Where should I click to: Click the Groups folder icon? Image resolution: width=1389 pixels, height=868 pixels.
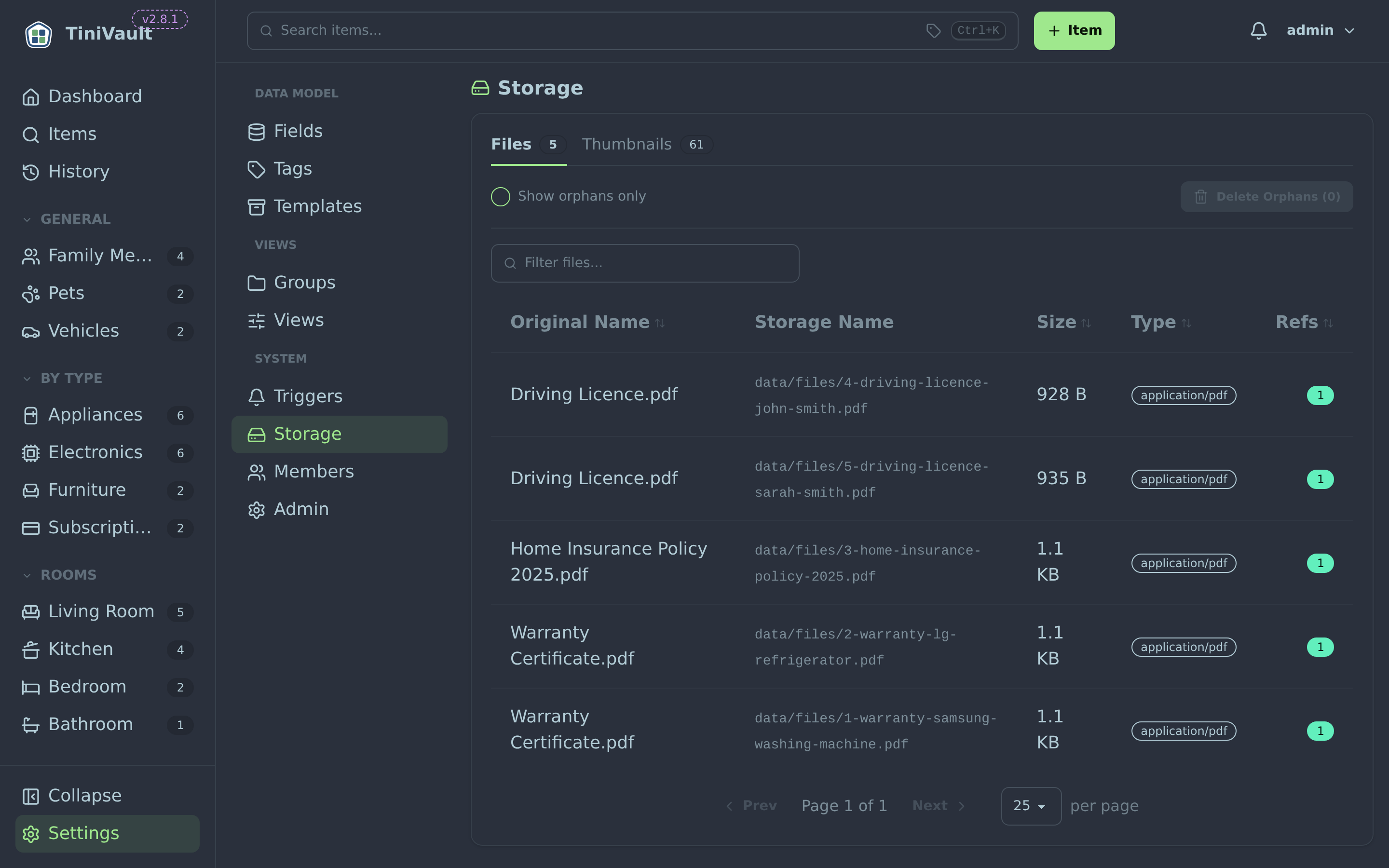pos(256,283)
